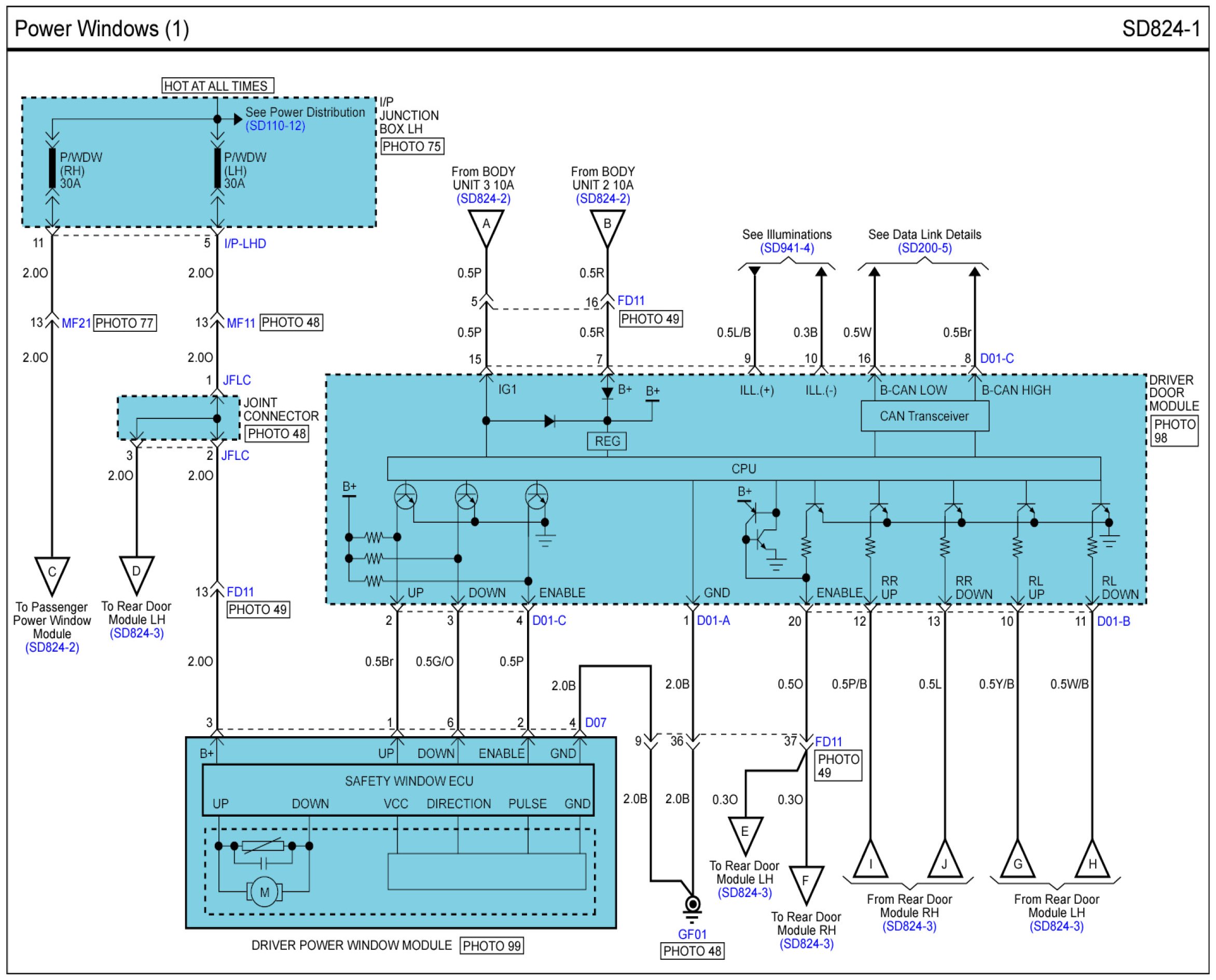The image size is (1216, 980).
Task: Open the SD200-5 Data Link Details link
Action: point(924,248)
